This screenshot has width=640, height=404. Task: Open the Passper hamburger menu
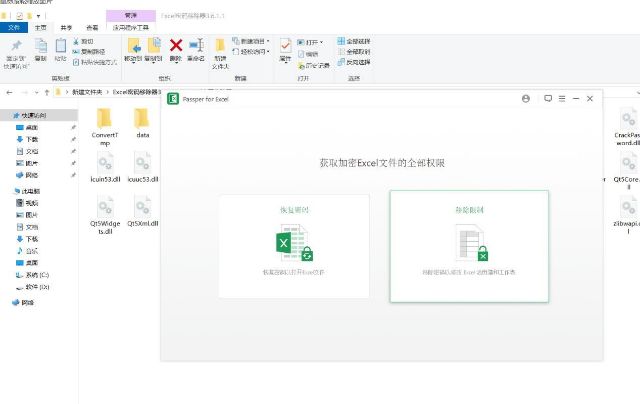(x=562, y=99)
